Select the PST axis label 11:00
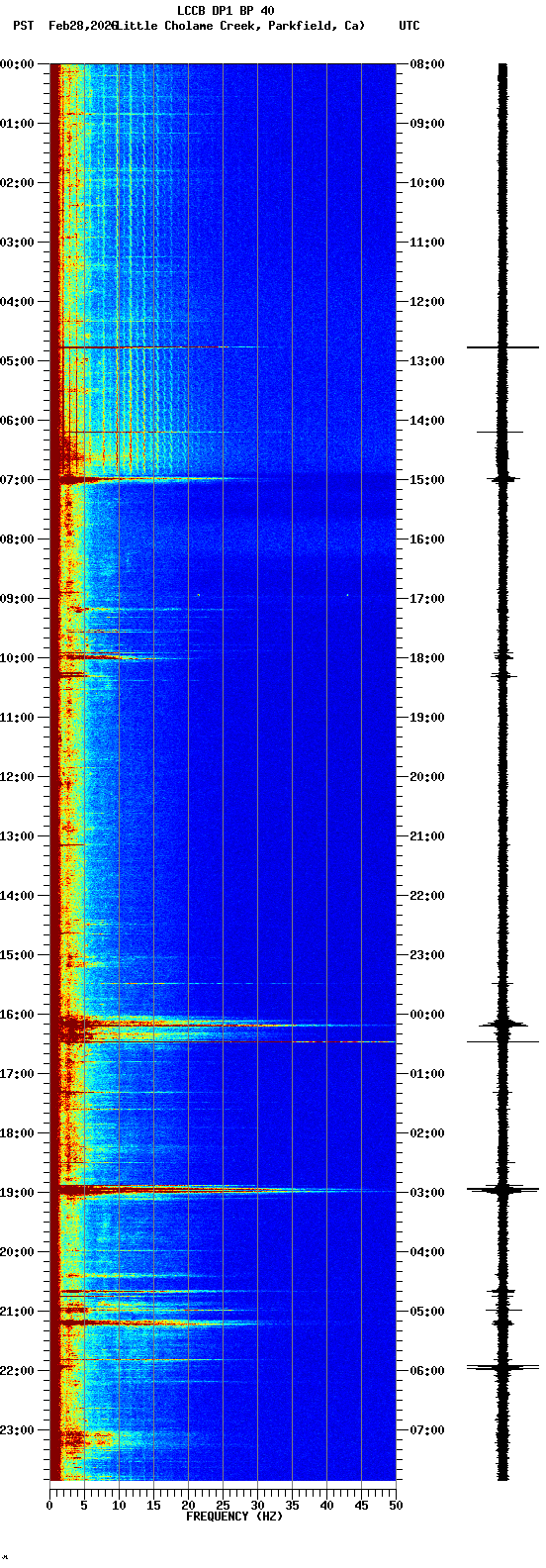 pyautogui.click(x=16, y=718)
